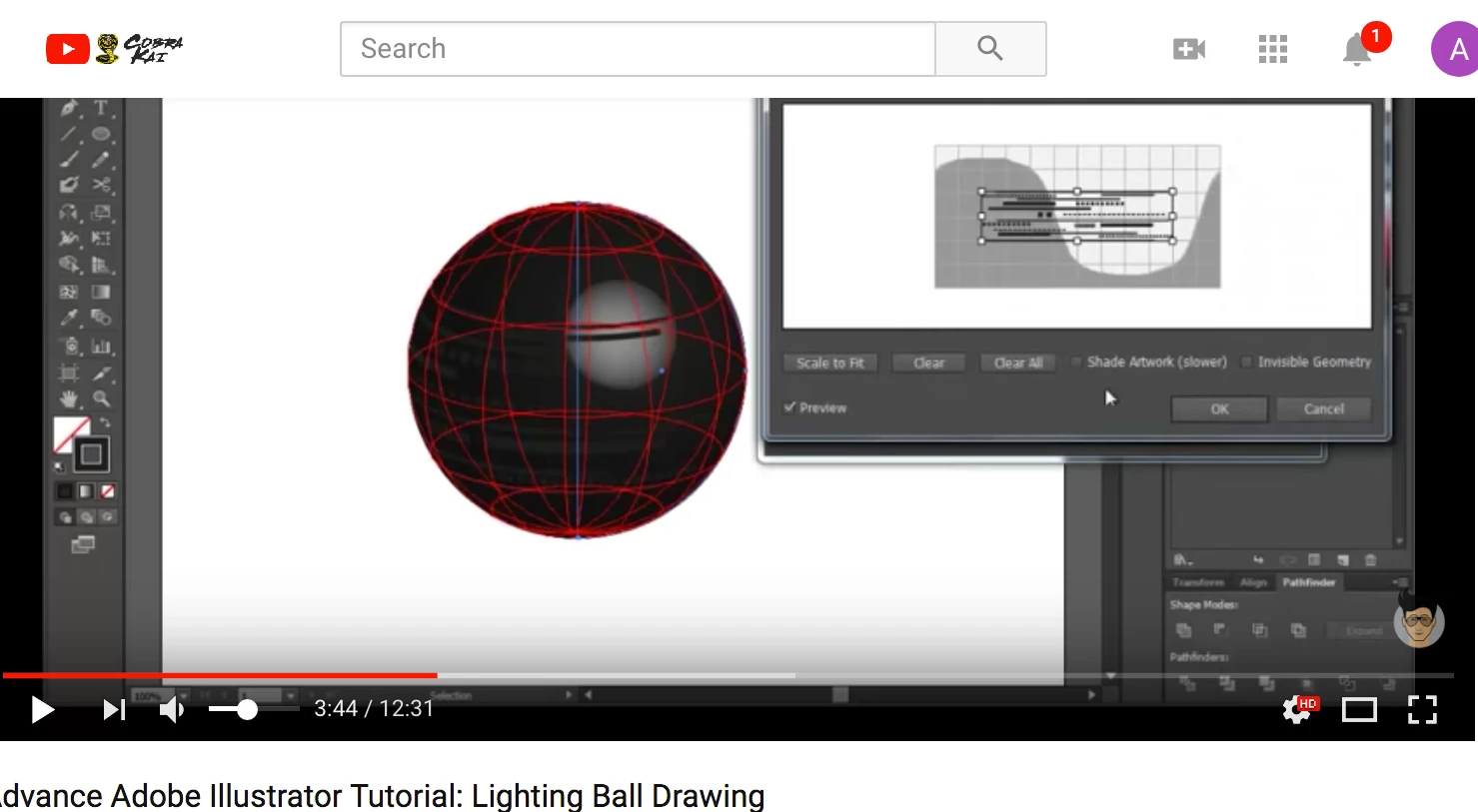Play the YouTube video

tap(42, 709)
